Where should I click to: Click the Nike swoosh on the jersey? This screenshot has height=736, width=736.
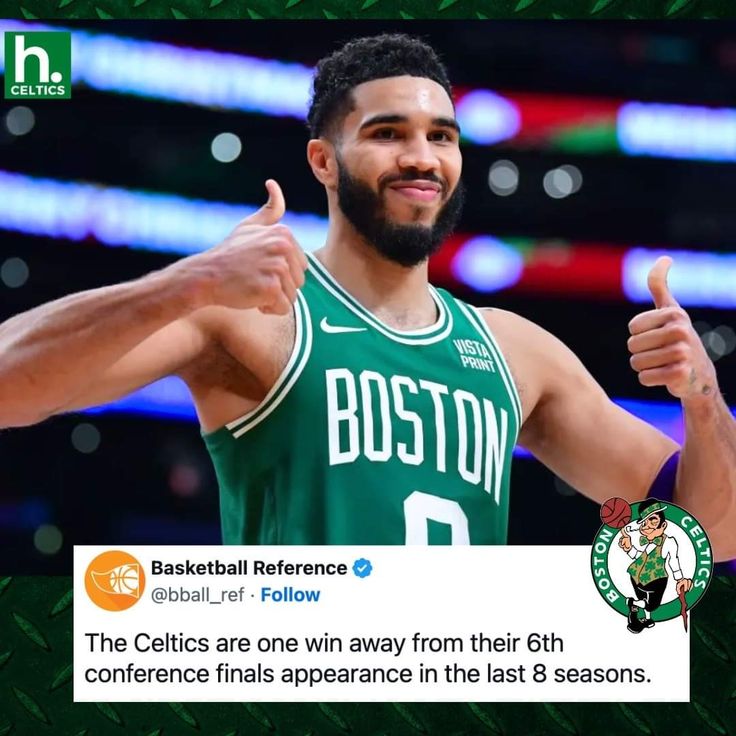pyautogui.click(x=342, y=326)
